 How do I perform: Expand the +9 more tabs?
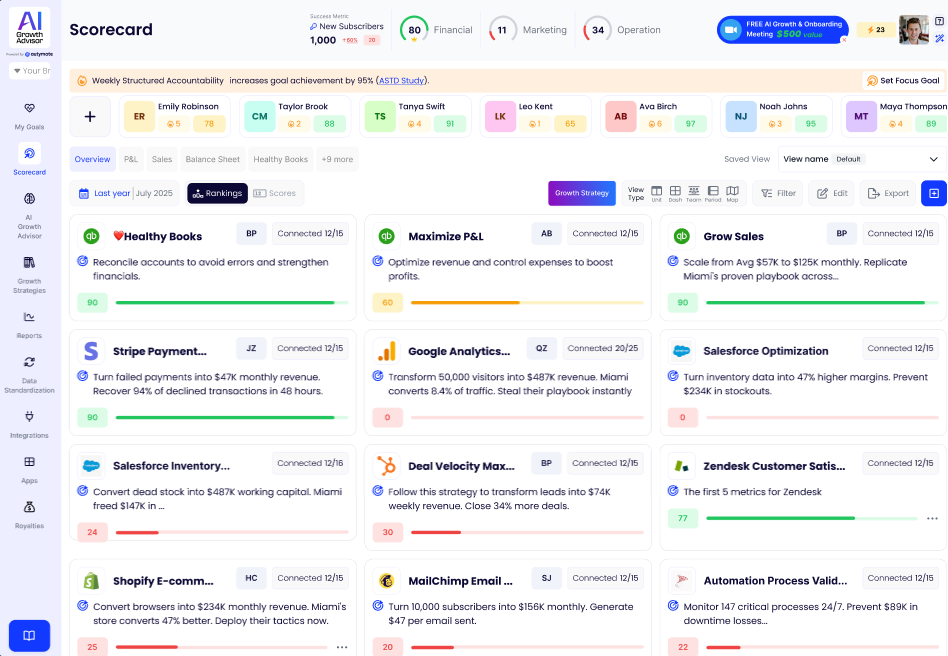(336, 159)
